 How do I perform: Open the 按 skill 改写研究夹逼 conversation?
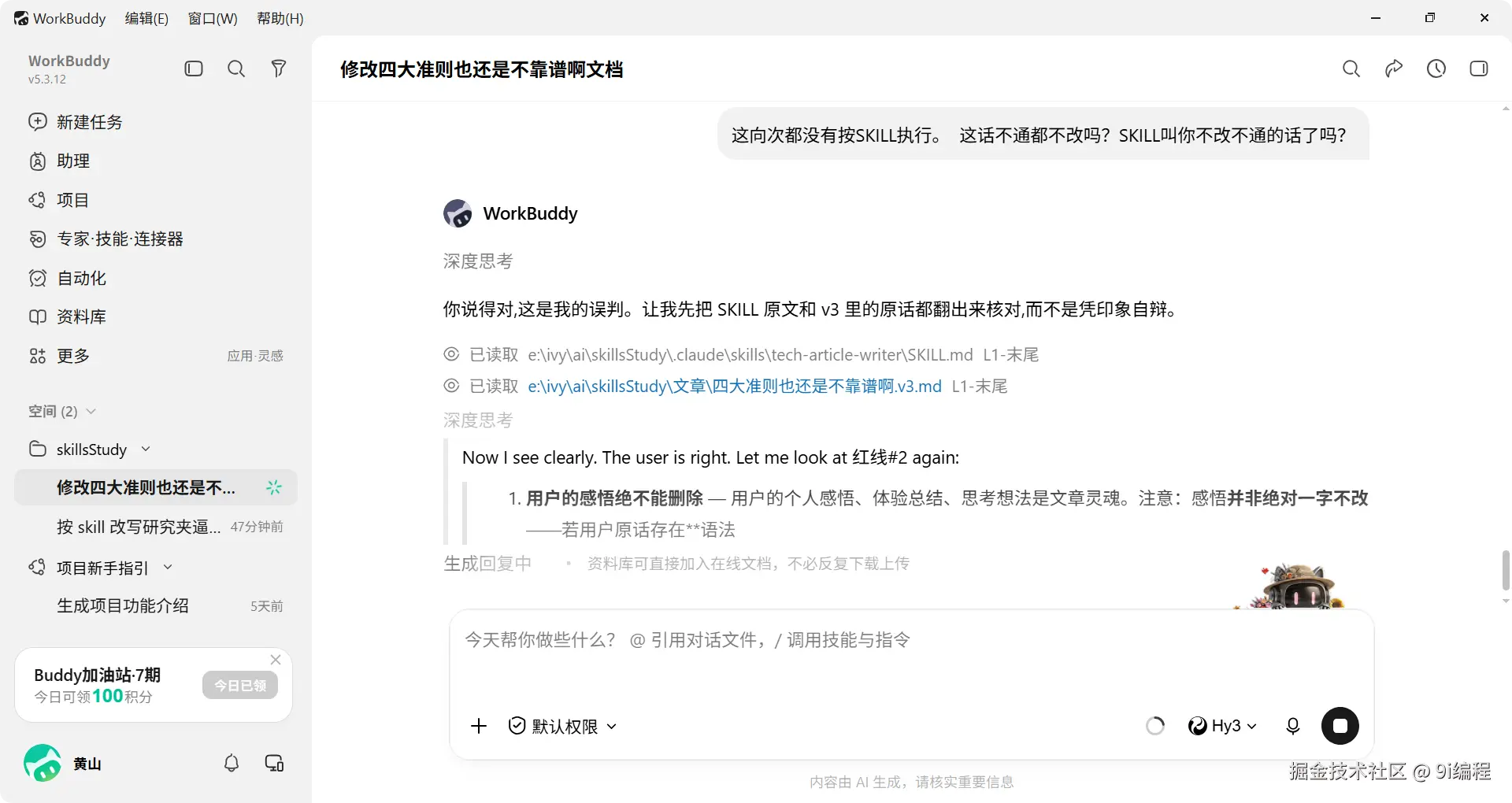[156, 527]
